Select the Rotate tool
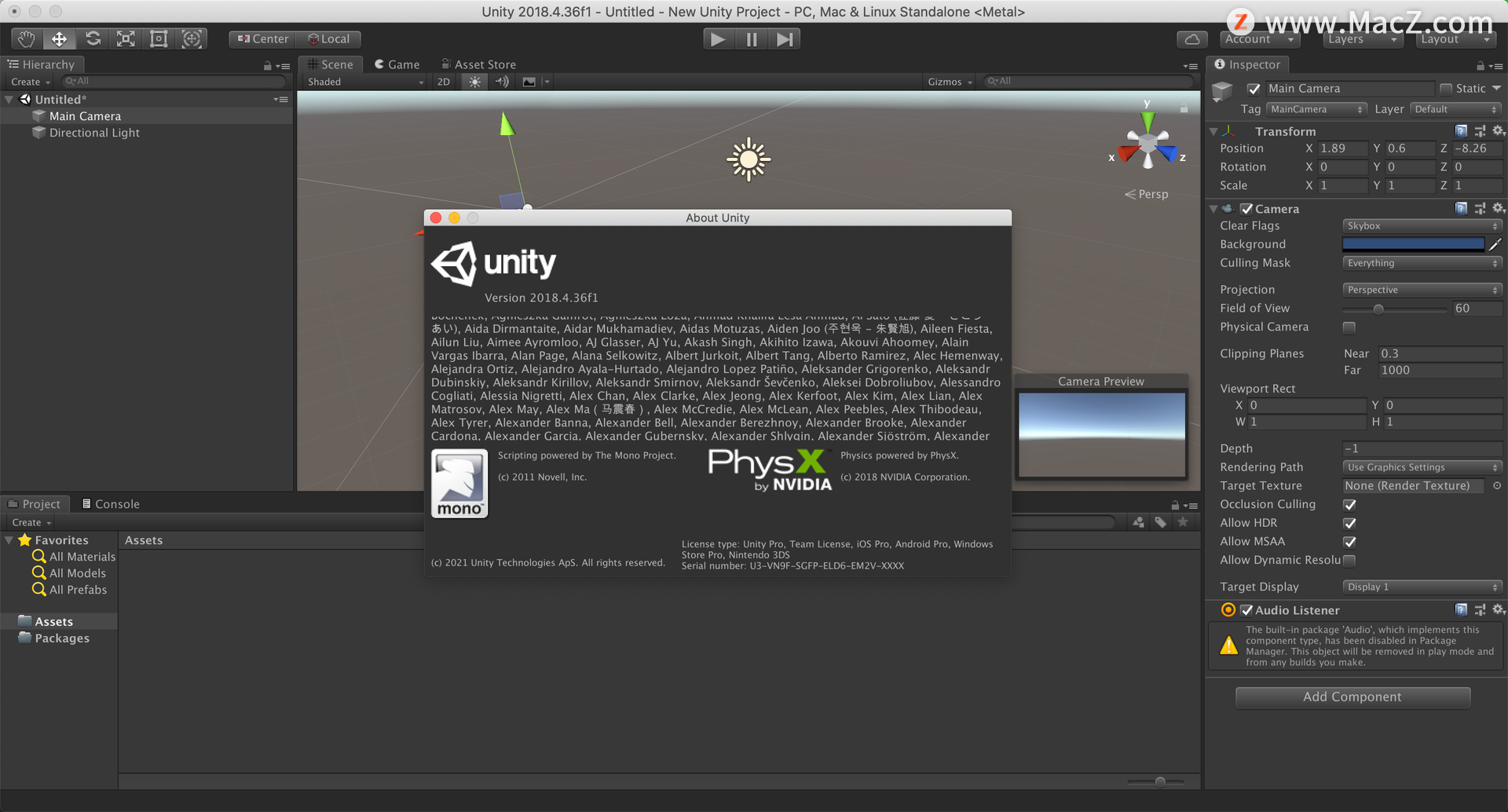This screenshot has width=1508, height=812. [x=93, y=38]
